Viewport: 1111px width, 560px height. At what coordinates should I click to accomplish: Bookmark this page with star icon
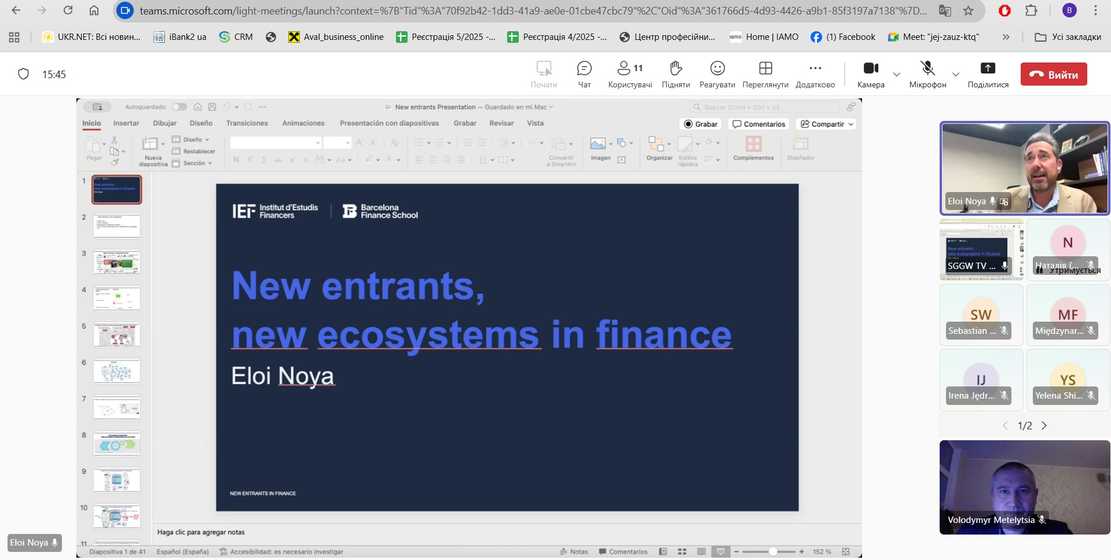tap(968, 11)
